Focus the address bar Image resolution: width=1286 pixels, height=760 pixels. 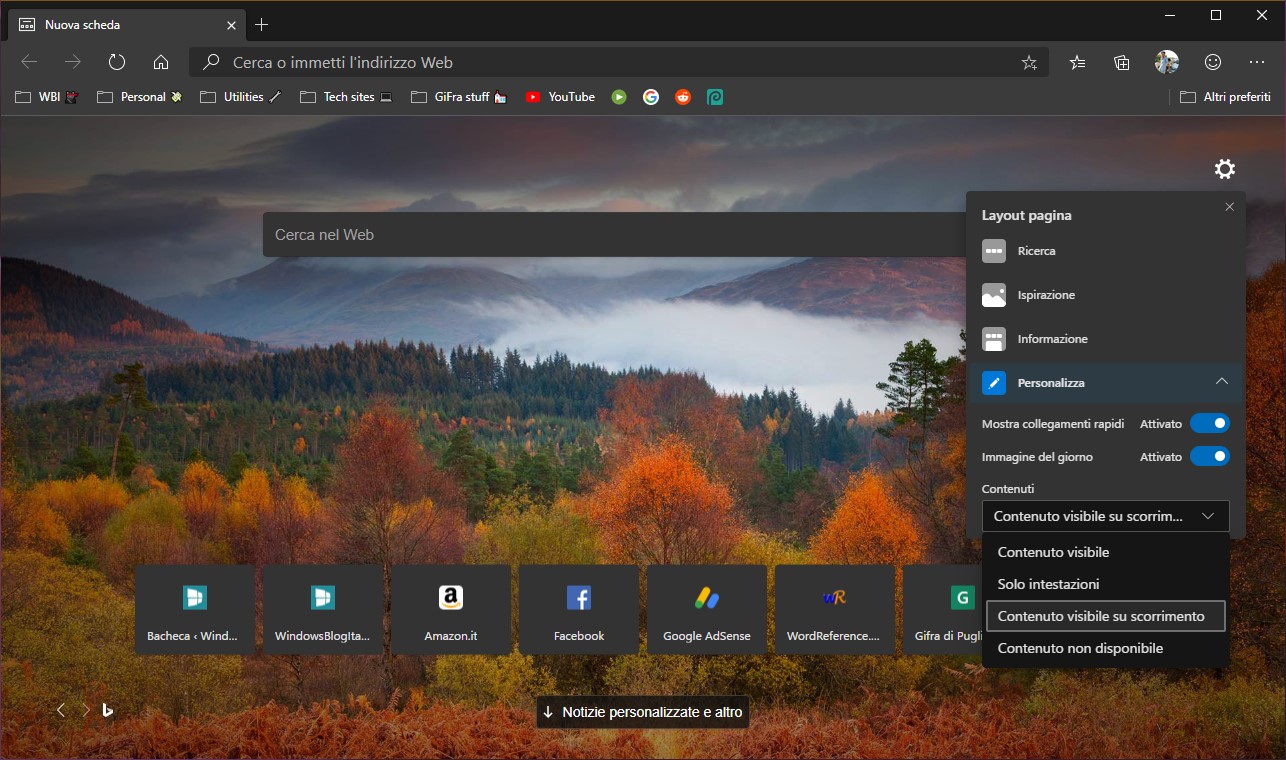tap(620, 62)
